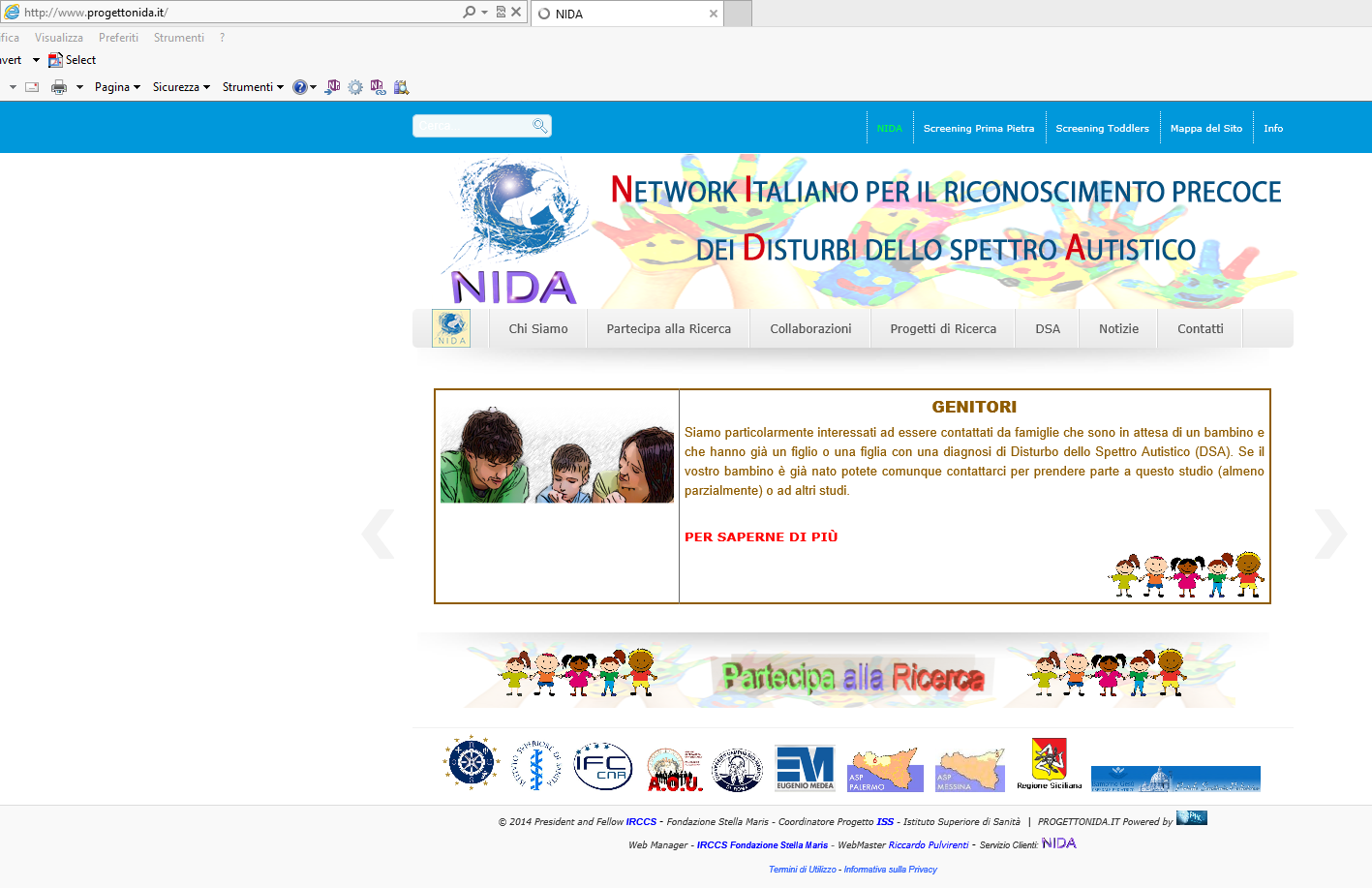Click the read mail envelope icon
Screen dimensions: 1372x888
tap(32, 87)
